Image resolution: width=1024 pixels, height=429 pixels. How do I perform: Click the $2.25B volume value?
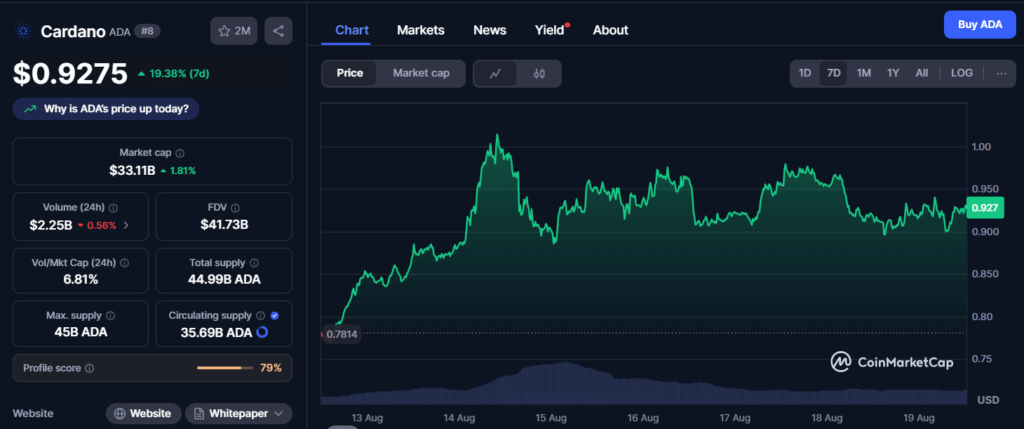click(x=51, y=225)
